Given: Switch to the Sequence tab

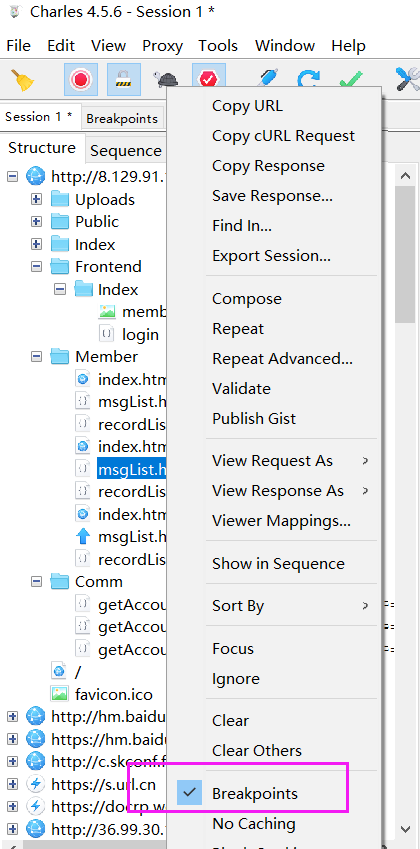Looking at the screenshot, I should (126, 151).
